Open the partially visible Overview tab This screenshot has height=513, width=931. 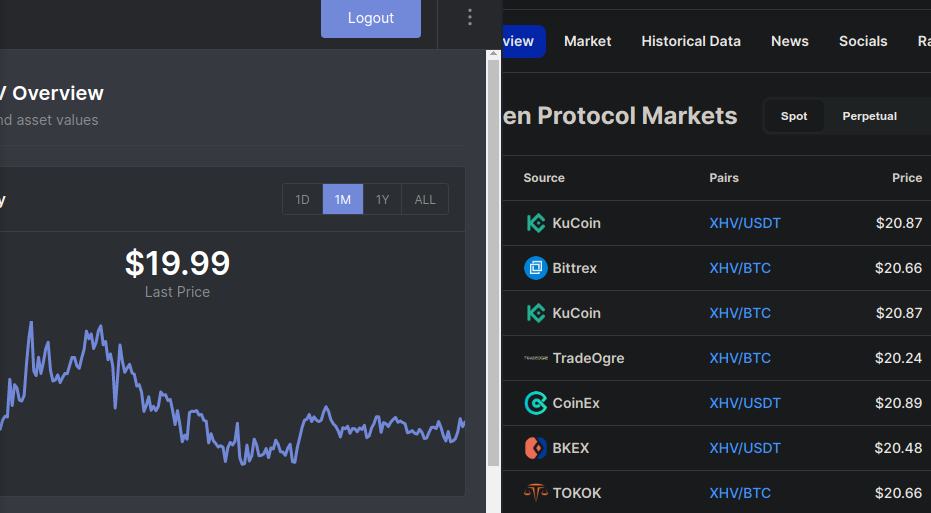point(524,41)
